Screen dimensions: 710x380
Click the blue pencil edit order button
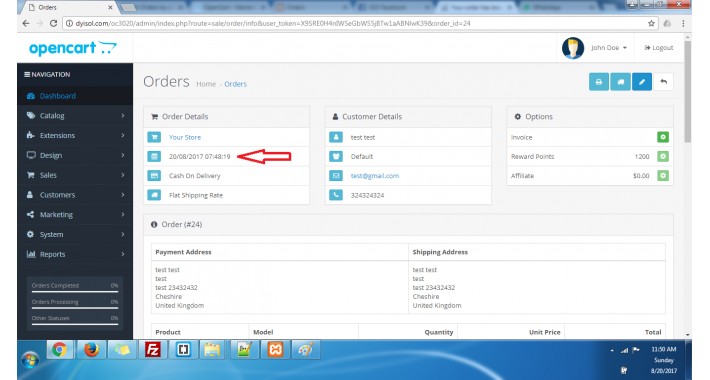(x=642, y=82)
